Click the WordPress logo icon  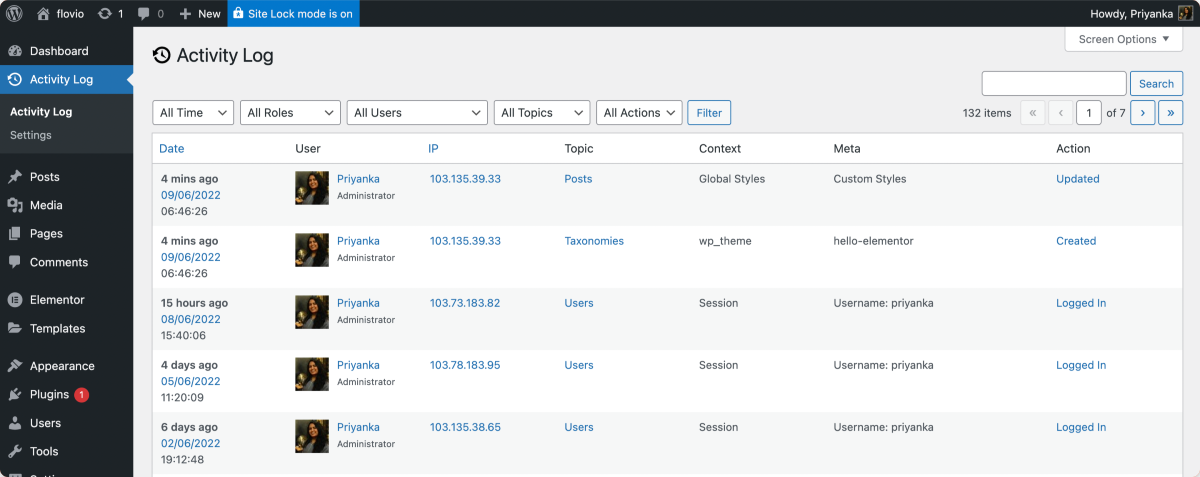14,14
